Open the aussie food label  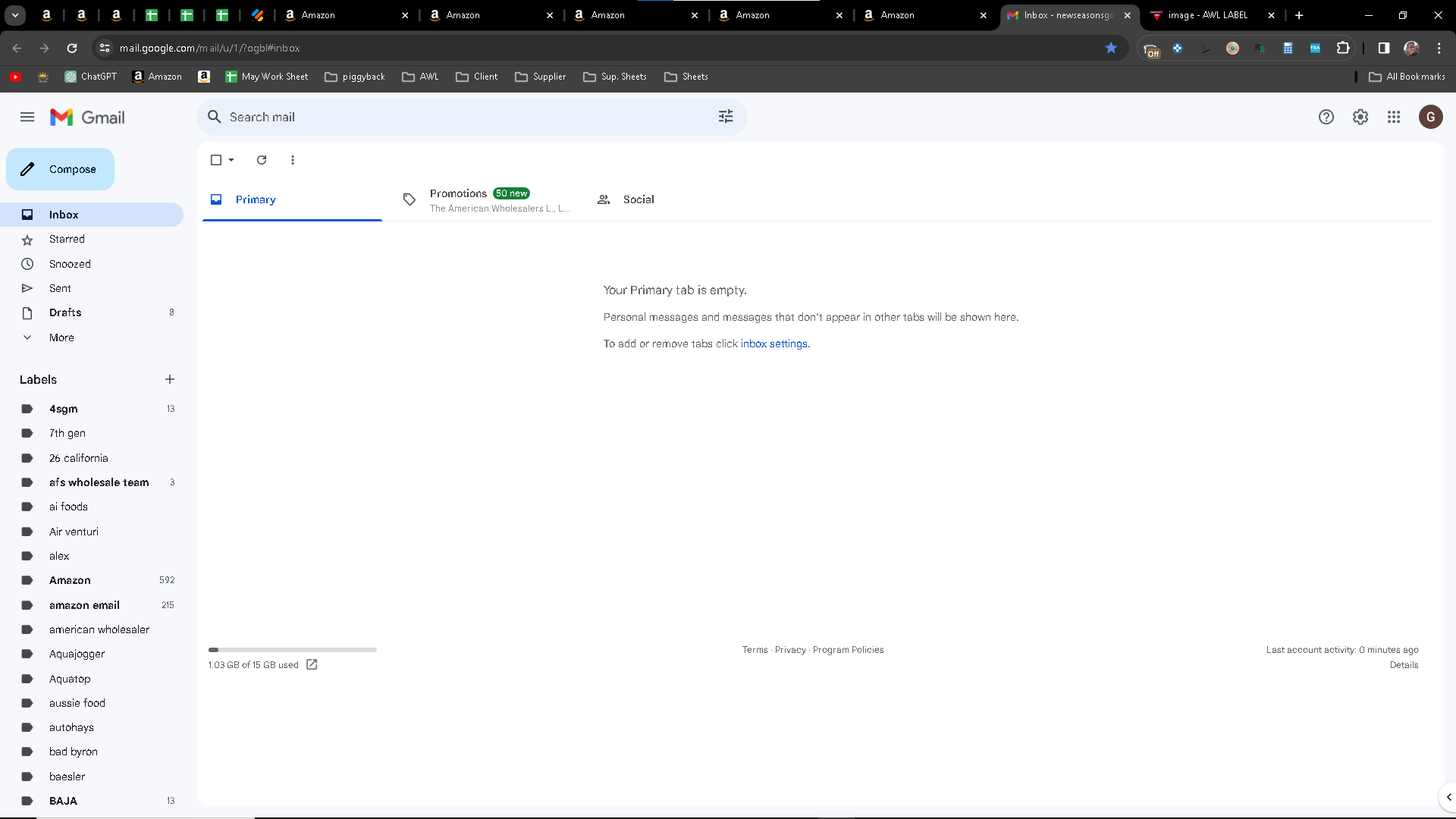coord(92,703)
